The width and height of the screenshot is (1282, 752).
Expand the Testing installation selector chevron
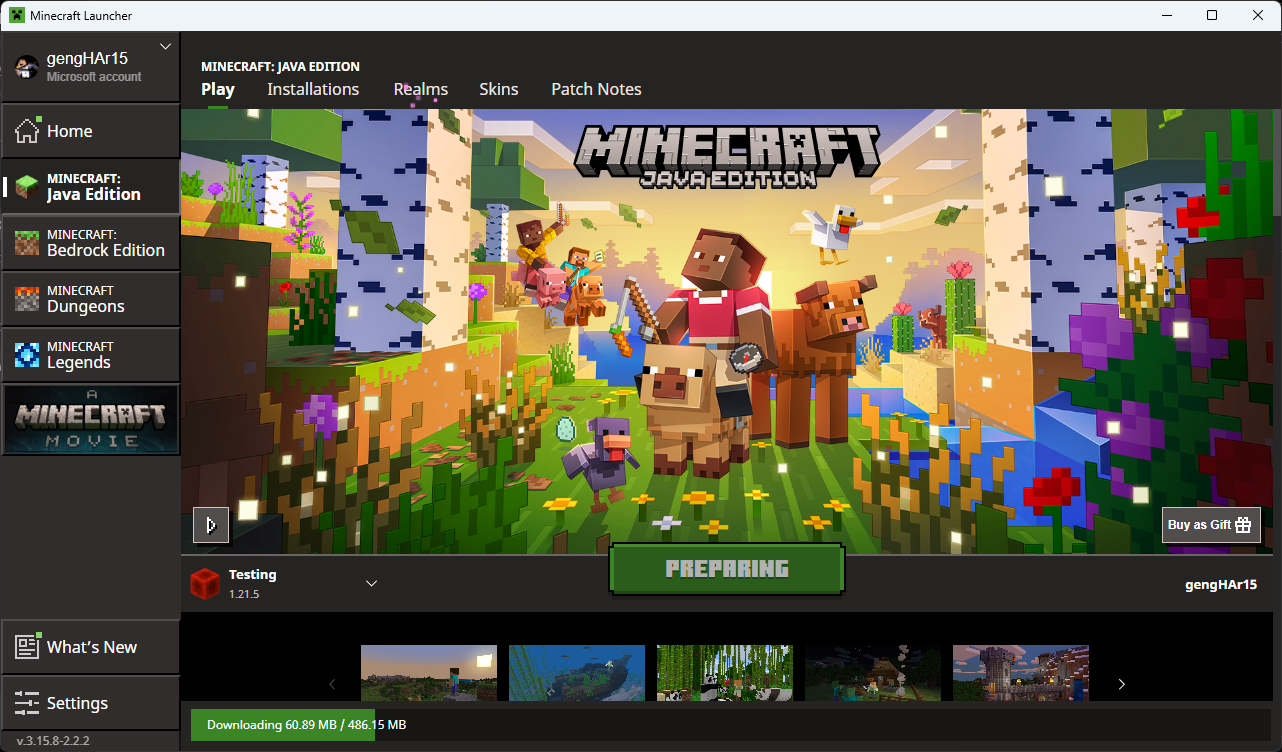371,583
